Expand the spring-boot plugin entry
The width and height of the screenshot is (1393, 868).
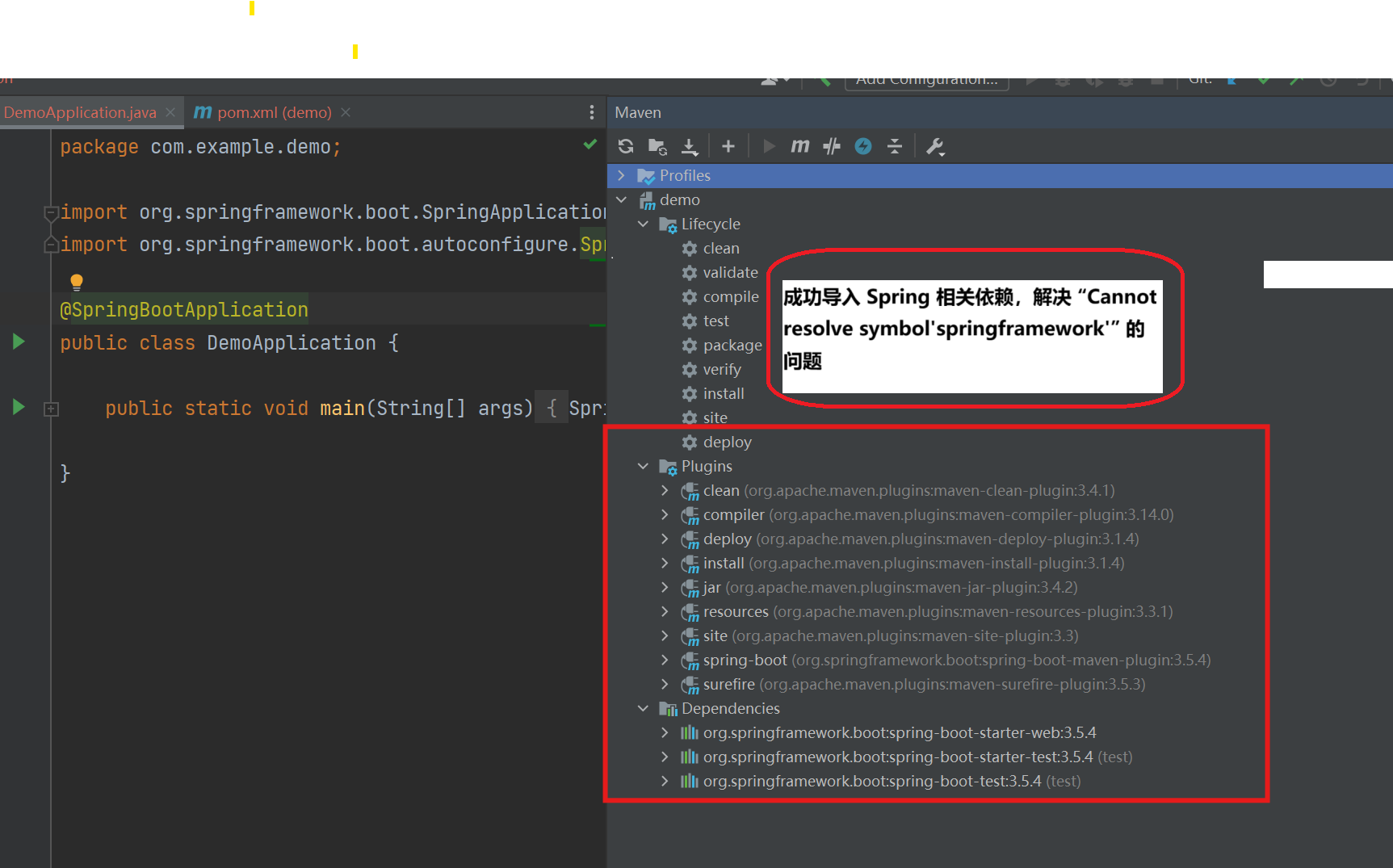point(665,660)
